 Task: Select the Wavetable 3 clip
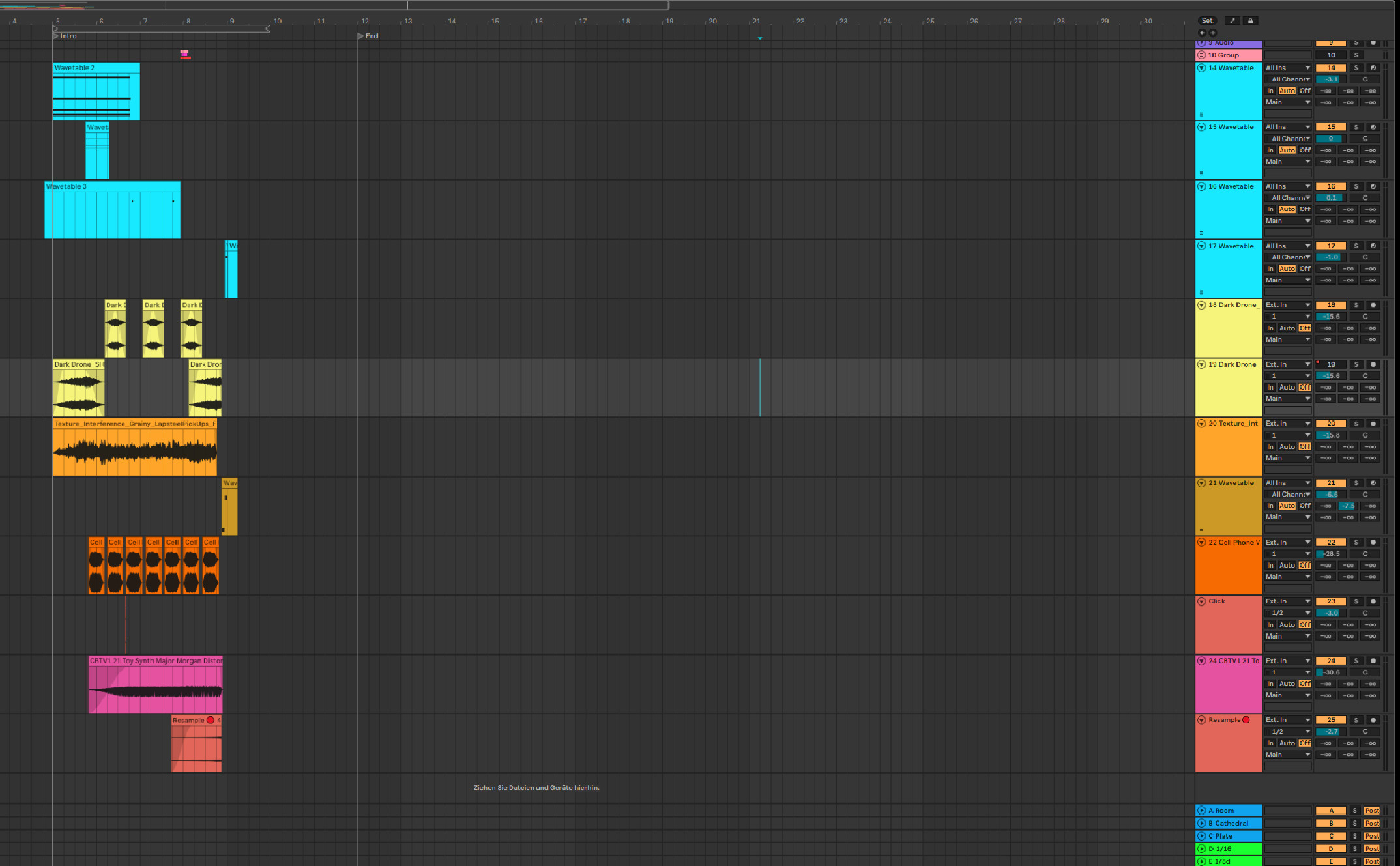click(111, 186)
